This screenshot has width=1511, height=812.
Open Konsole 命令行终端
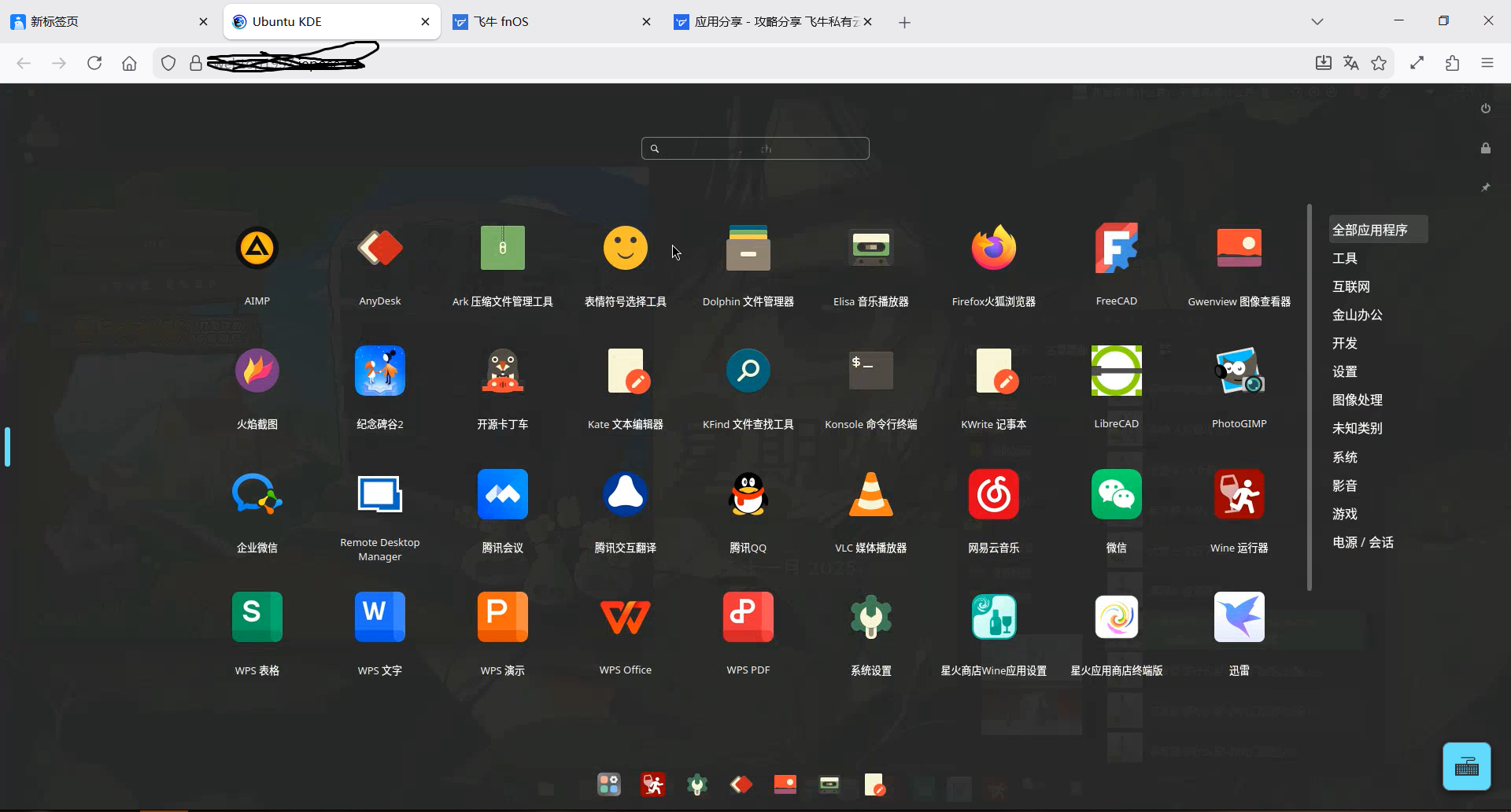(x=871, y=371)
